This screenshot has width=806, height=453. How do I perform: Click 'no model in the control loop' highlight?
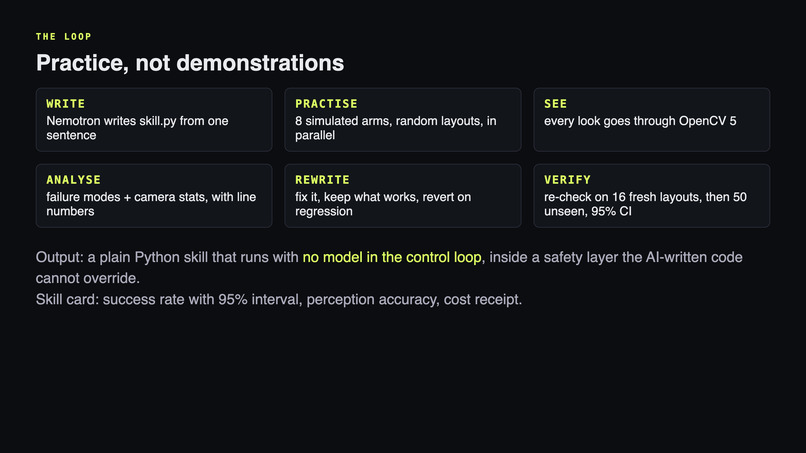pyautogui.click(x=392, y=257)
